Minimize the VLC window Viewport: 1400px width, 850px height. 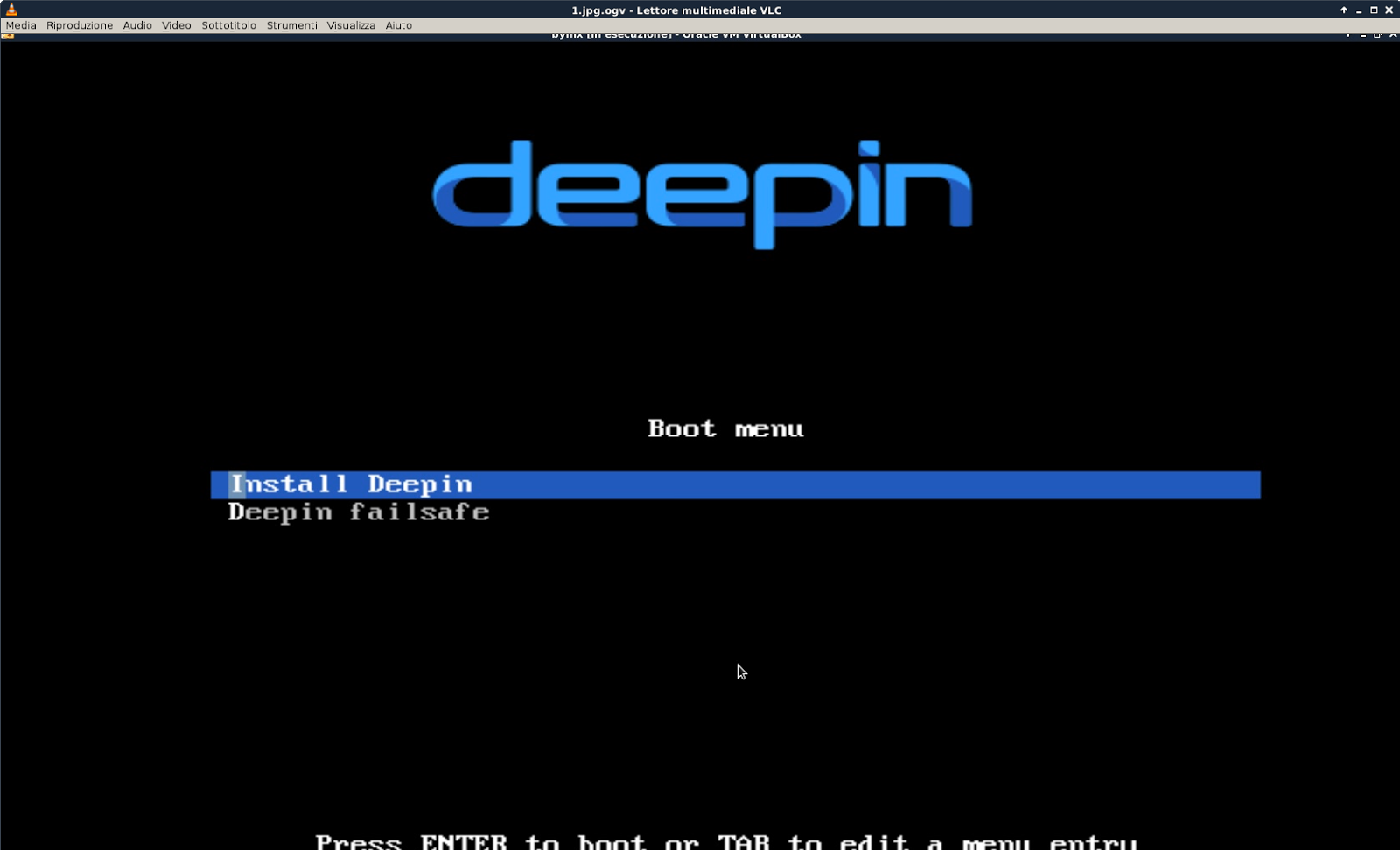click(x=1359, y=10)
